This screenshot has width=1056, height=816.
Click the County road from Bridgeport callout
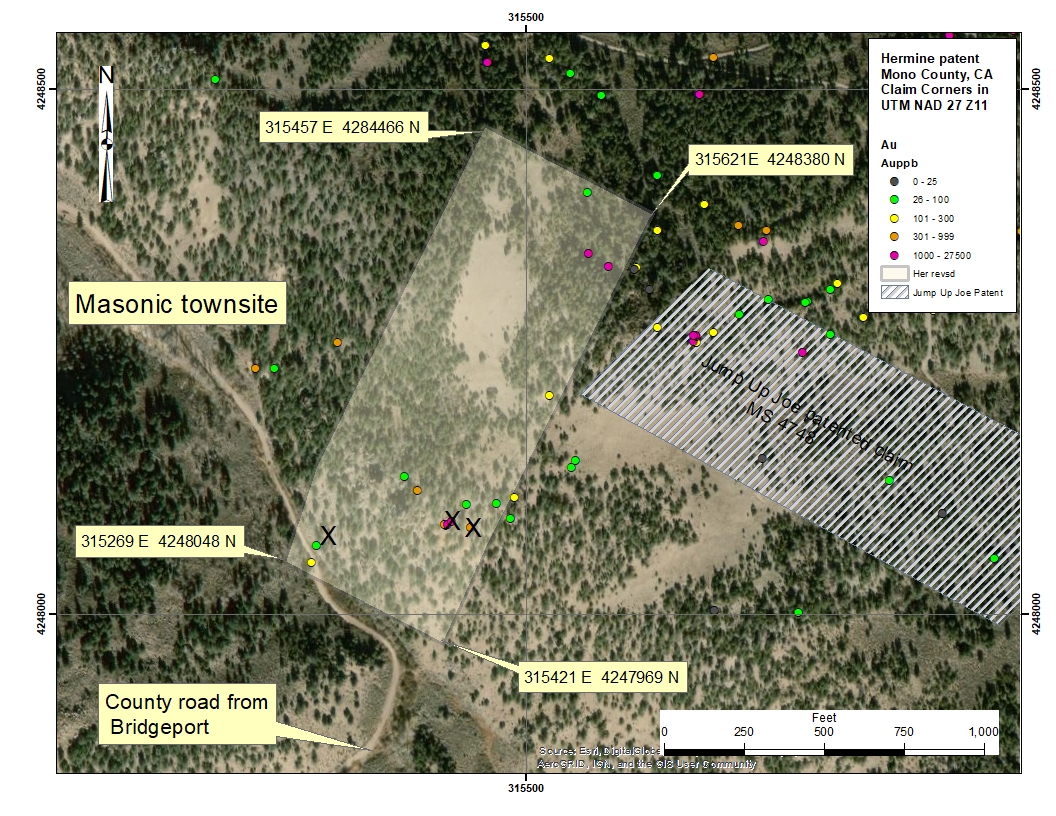click(x=186, y=714)
